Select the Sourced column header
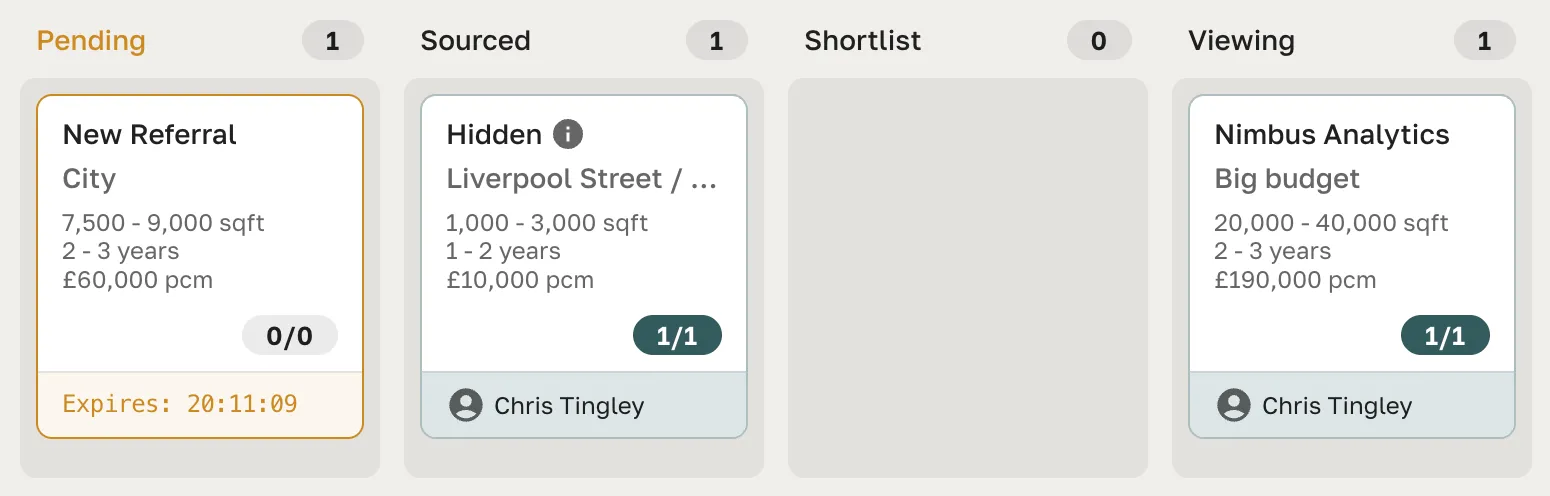This screenshot has height=496, width=1550. click(475, 41)
